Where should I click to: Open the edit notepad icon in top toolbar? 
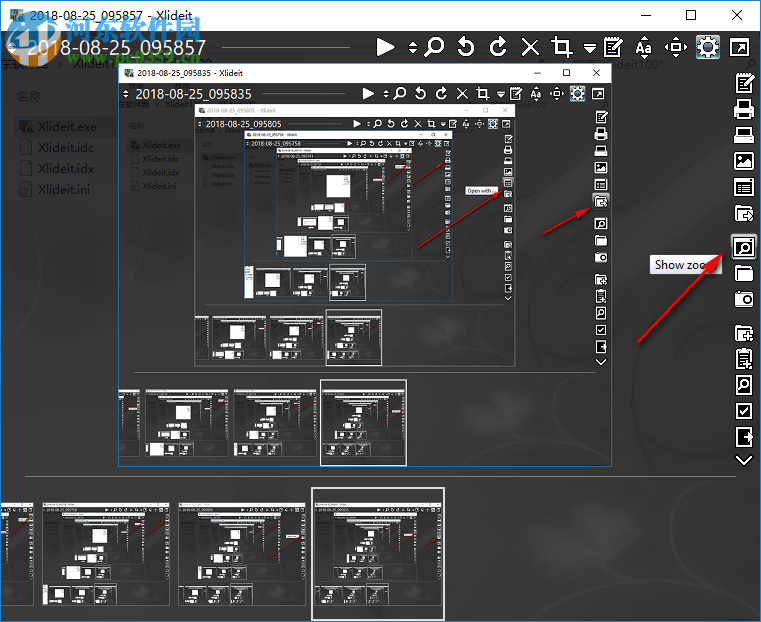(x=613, y=47)
